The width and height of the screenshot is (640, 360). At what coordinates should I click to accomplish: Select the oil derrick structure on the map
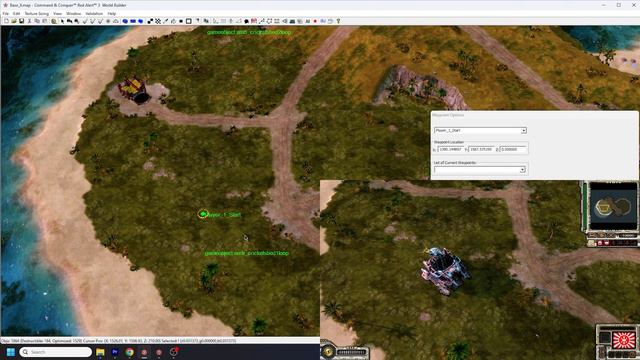134,90
